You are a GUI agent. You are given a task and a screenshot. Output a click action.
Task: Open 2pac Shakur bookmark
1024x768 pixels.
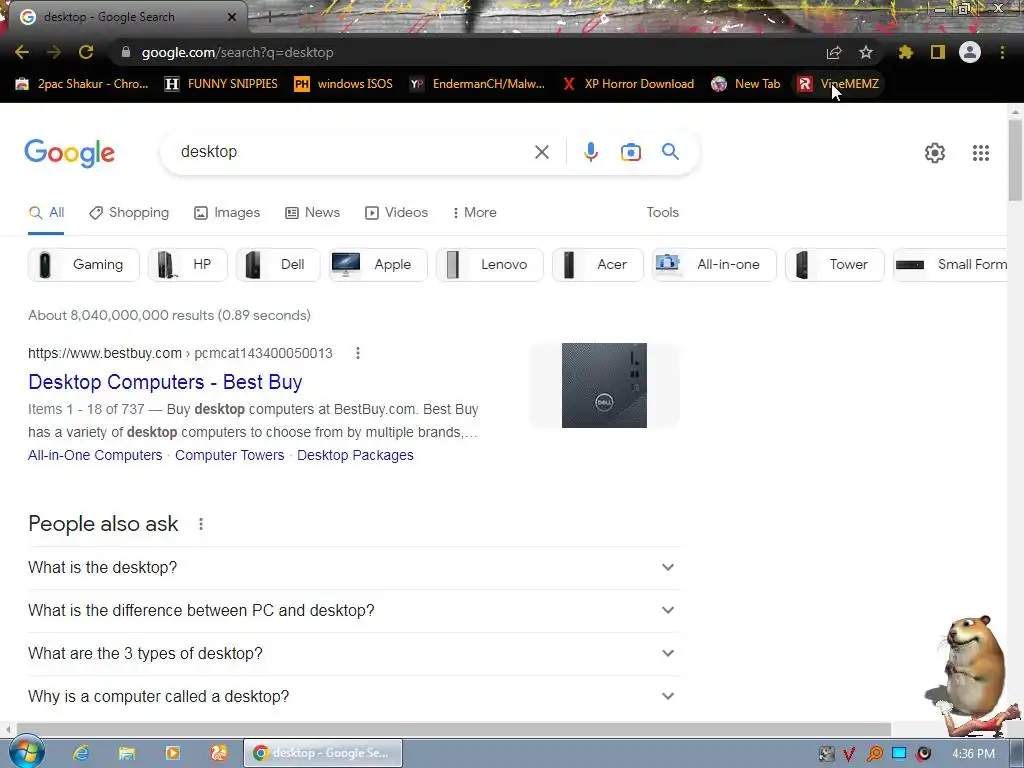82,84
